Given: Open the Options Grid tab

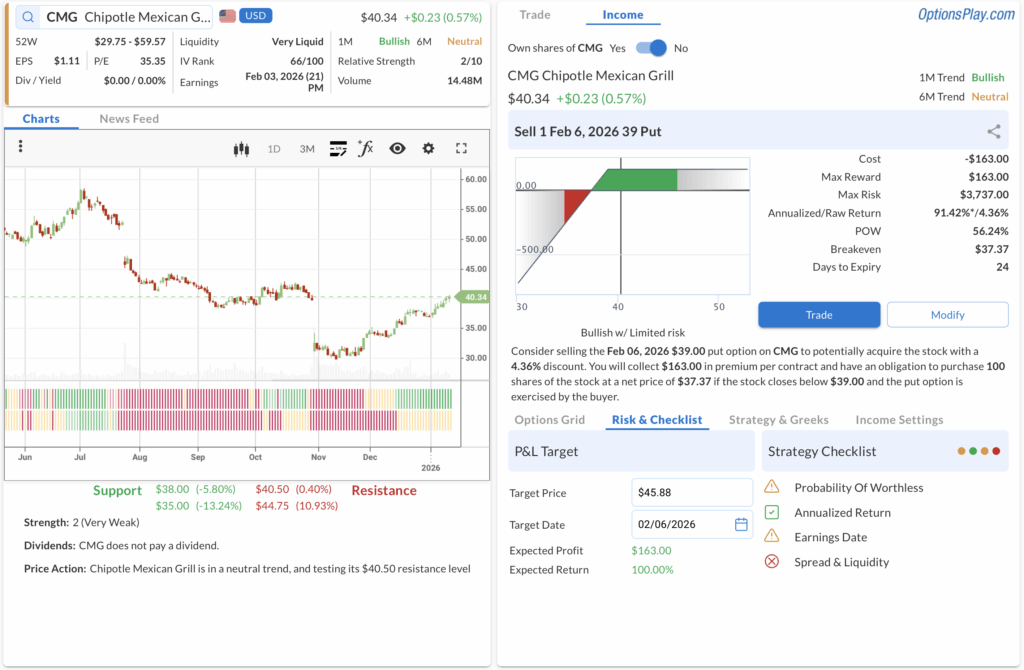Looking at the screenshot, I should point(549,420).
